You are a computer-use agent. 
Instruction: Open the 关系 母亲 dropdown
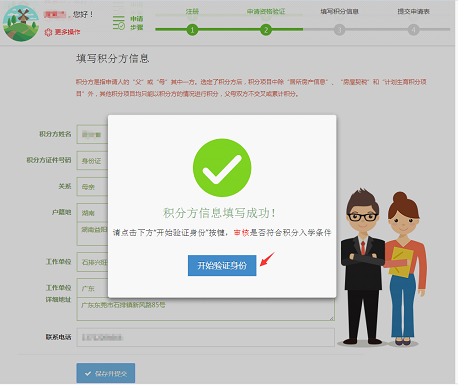click(x=92, y=187)
